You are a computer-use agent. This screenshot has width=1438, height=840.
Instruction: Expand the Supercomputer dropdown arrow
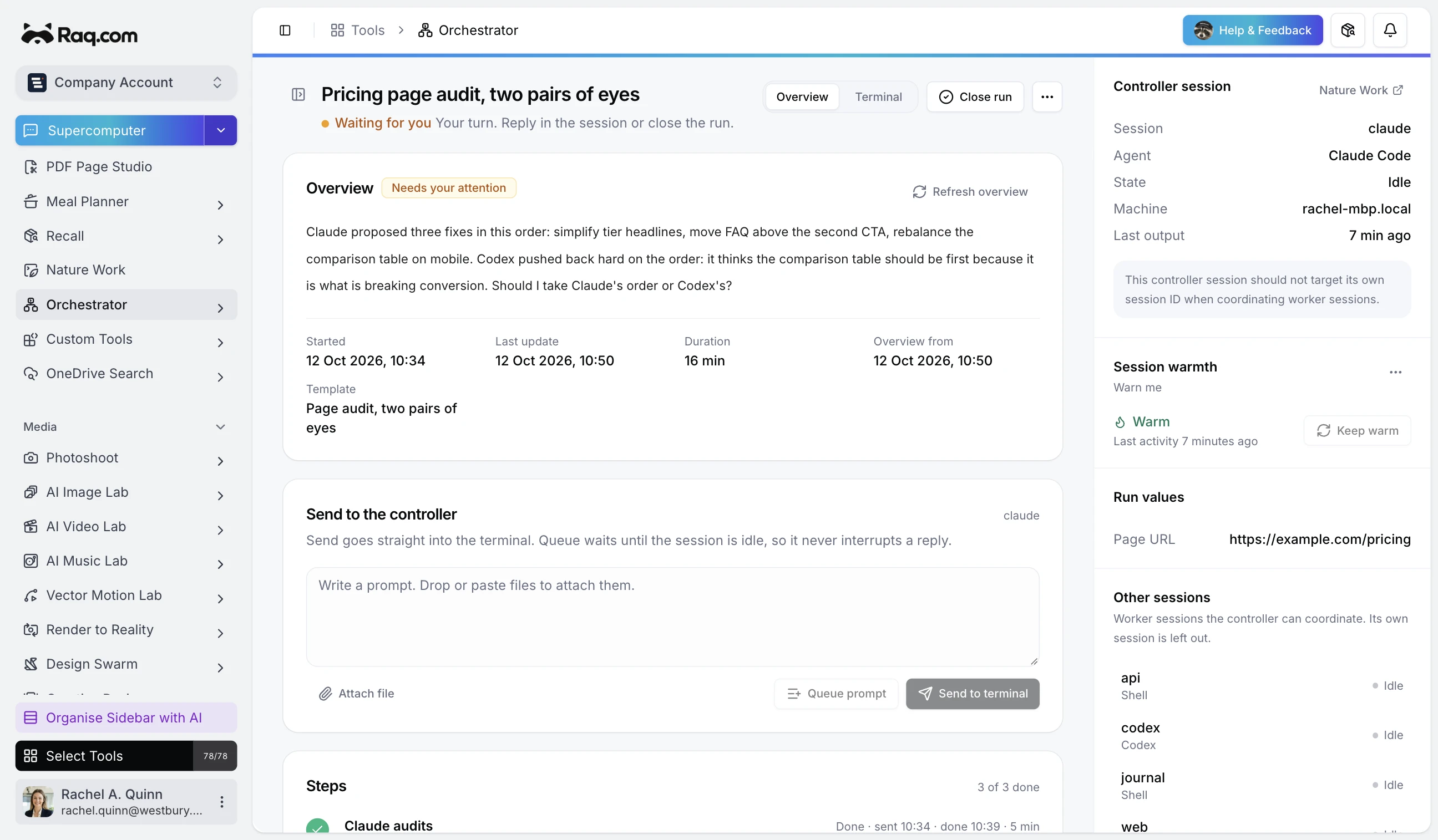tap(221, 131)
